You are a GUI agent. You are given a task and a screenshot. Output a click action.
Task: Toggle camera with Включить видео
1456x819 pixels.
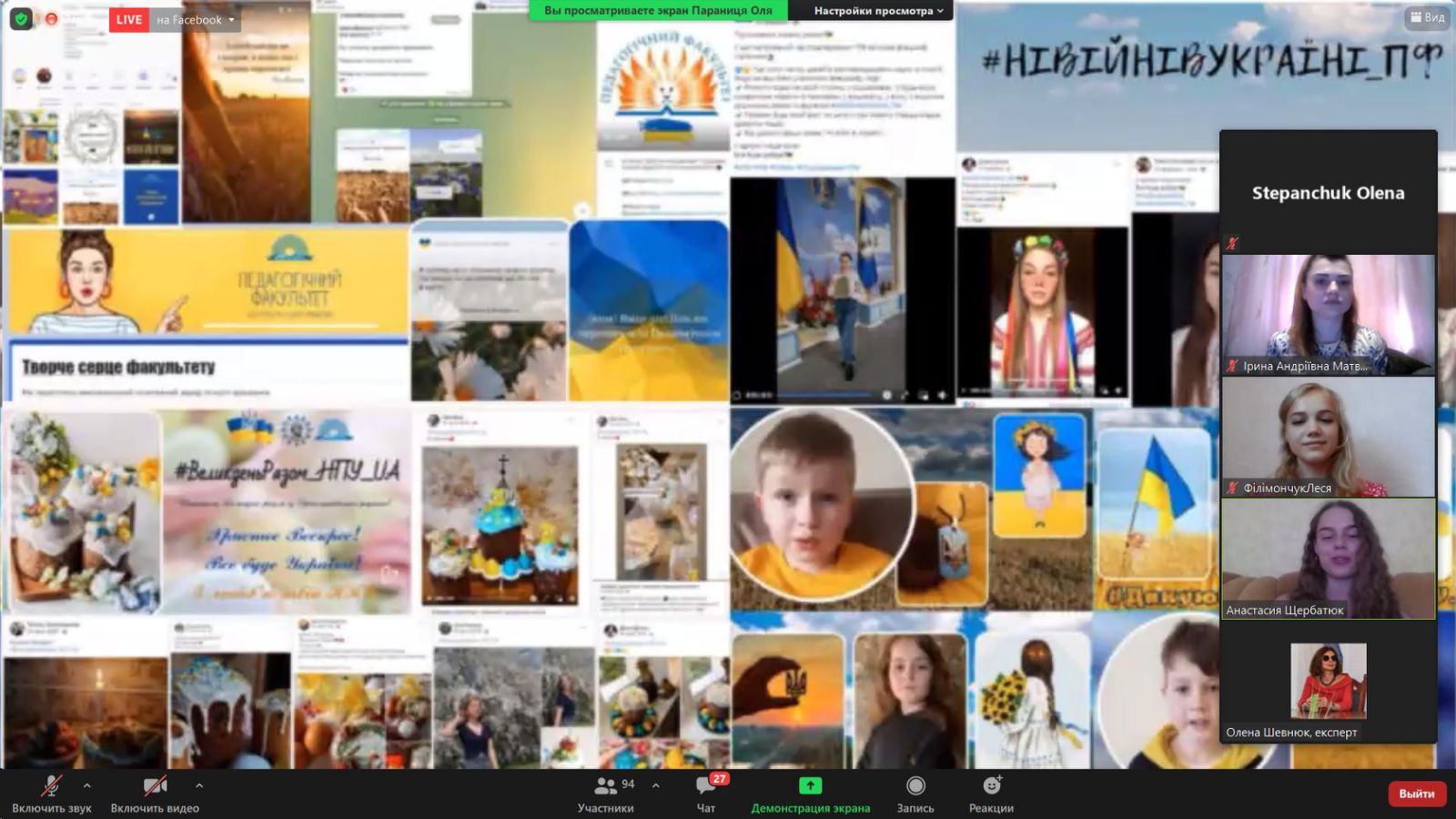tap(155, 794)
